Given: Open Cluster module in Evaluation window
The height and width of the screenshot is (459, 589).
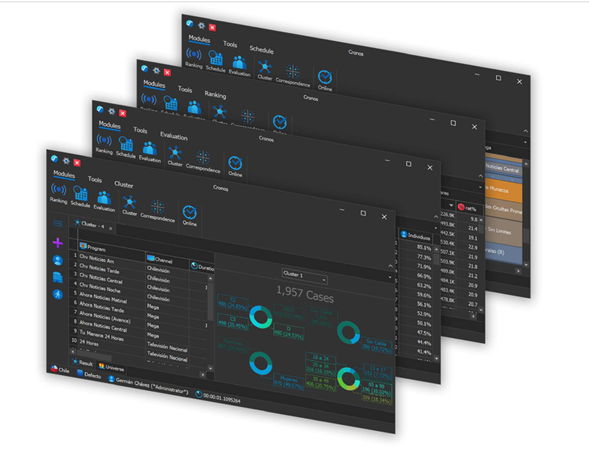Looking at the screenshot, I should [x=175, y=156].
